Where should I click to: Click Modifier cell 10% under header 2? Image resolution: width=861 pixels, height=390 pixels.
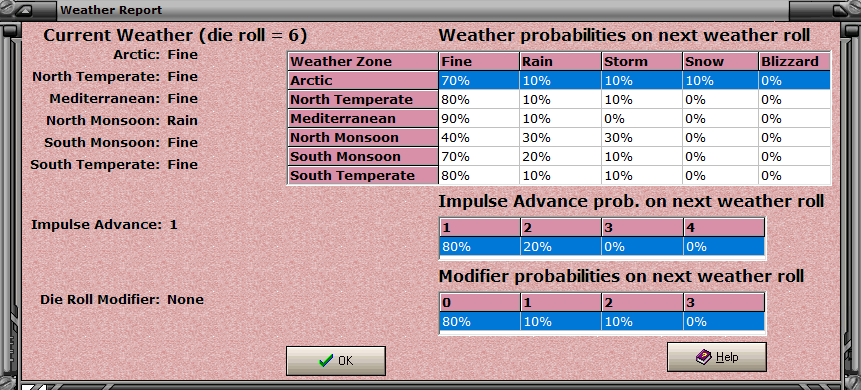(x=642, y=321)
